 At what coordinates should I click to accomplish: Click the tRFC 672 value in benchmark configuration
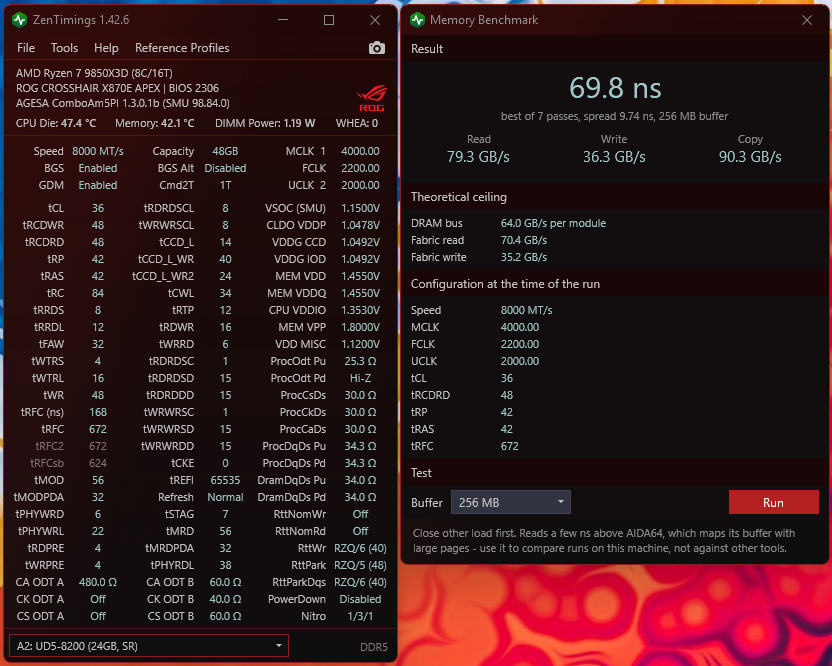[x=509, y=446]
